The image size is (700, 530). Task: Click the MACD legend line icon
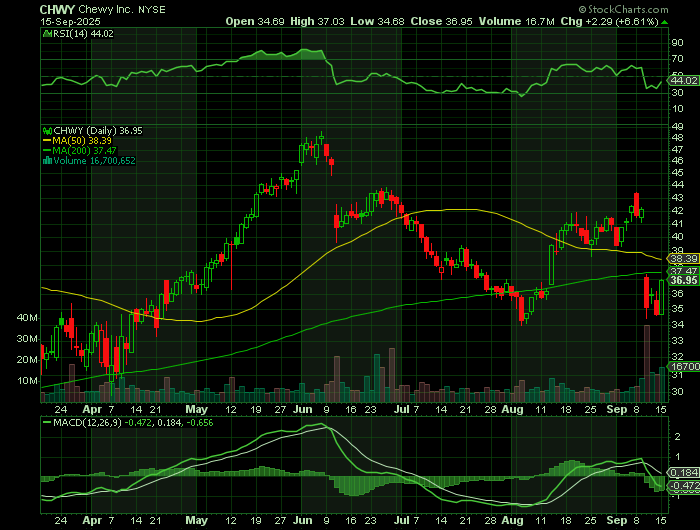coord(47,422)
